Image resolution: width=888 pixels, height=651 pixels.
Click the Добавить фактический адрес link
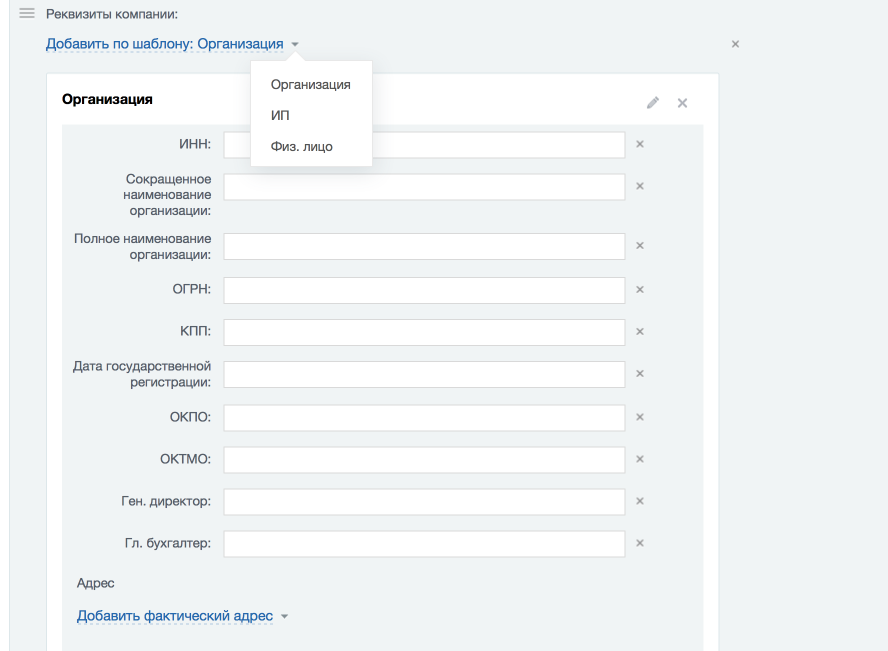175,616
